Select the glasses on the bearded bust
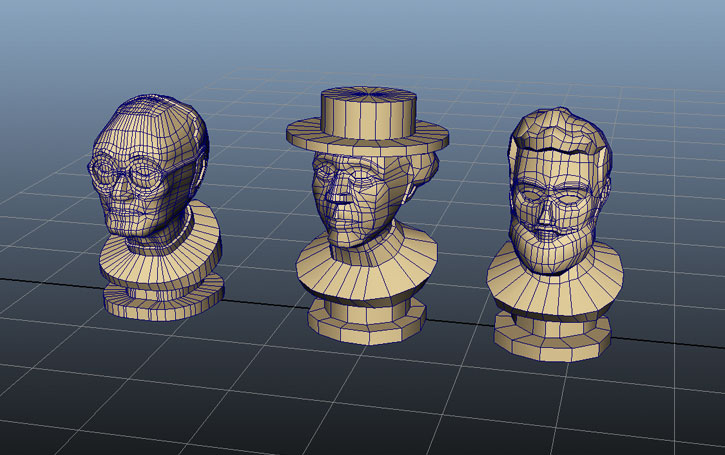 click(548, 195)
